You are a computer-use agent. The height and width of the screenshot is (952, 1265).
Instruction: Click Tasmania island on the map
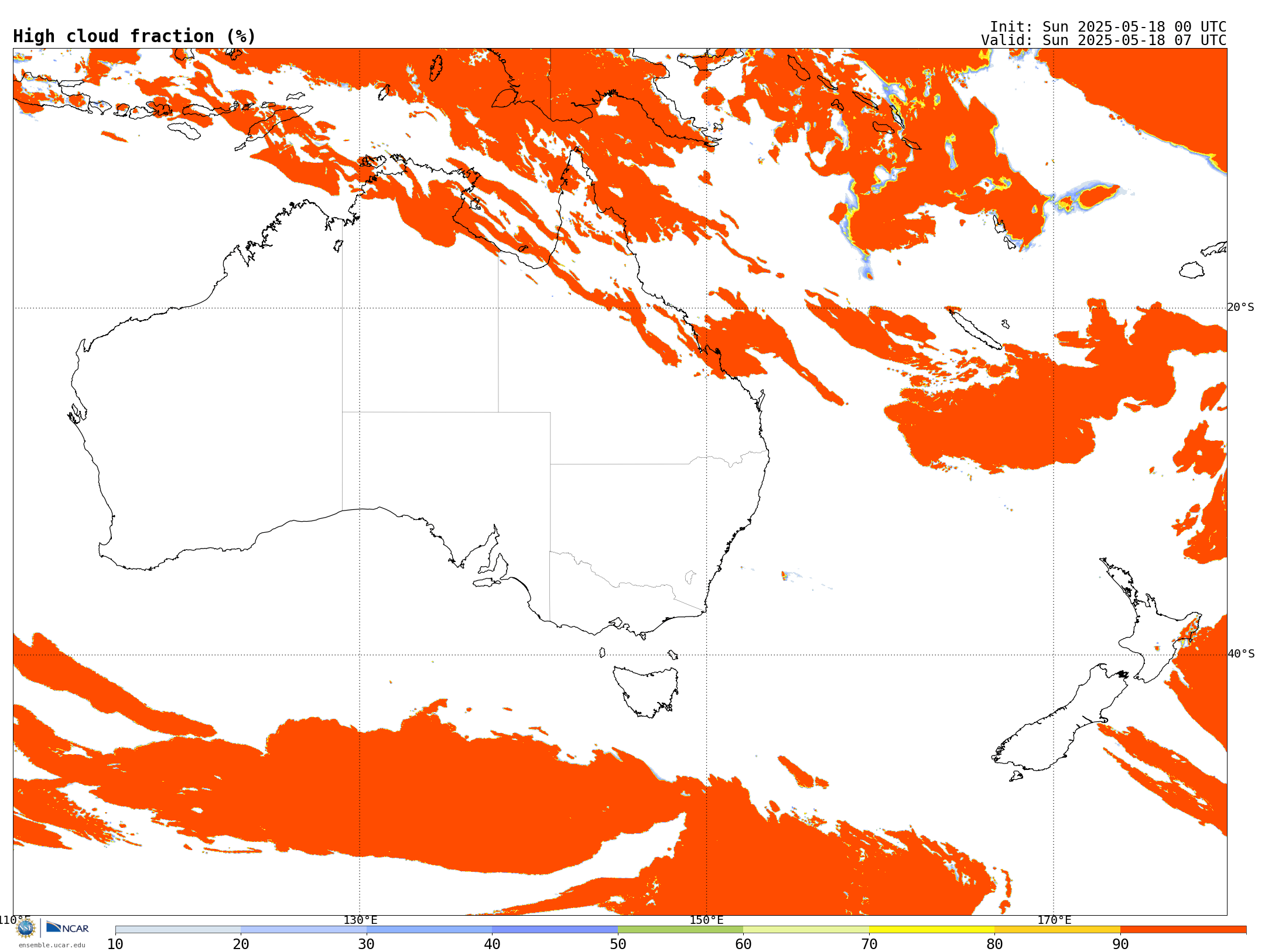(x=646, y=691)
